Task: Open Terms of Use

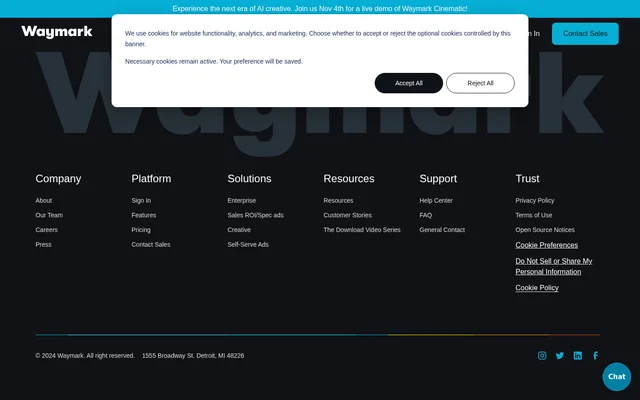Action: coord(533,215)
